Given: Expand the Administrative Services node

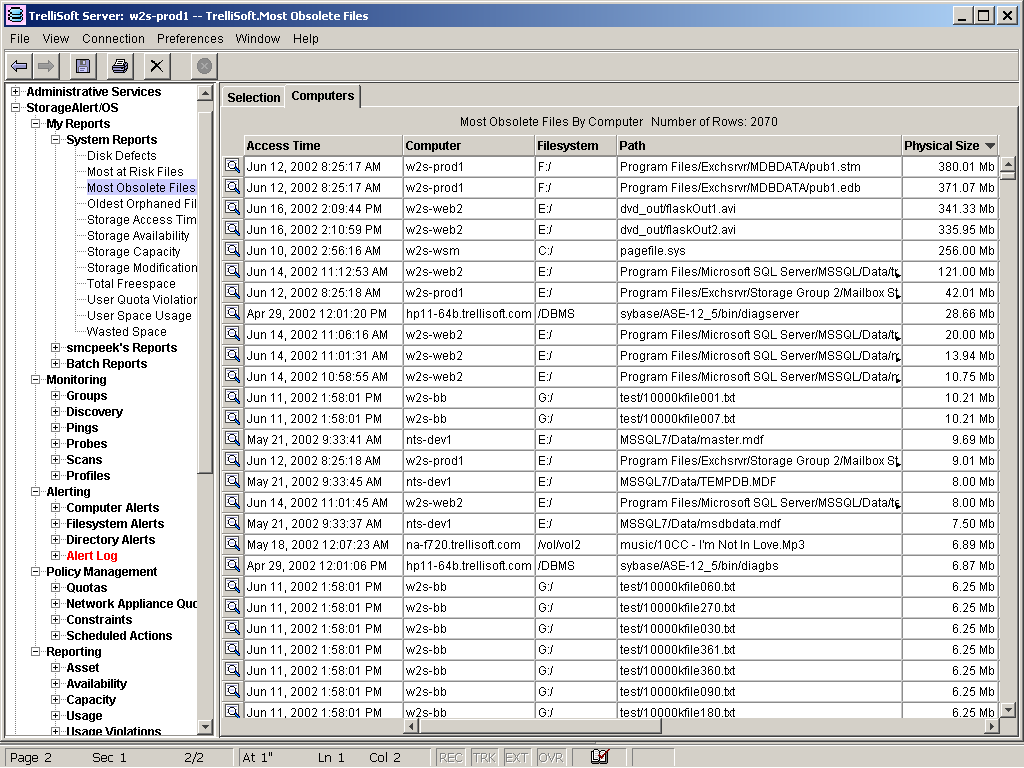Looking at the screenshot, I should (16, 91).
